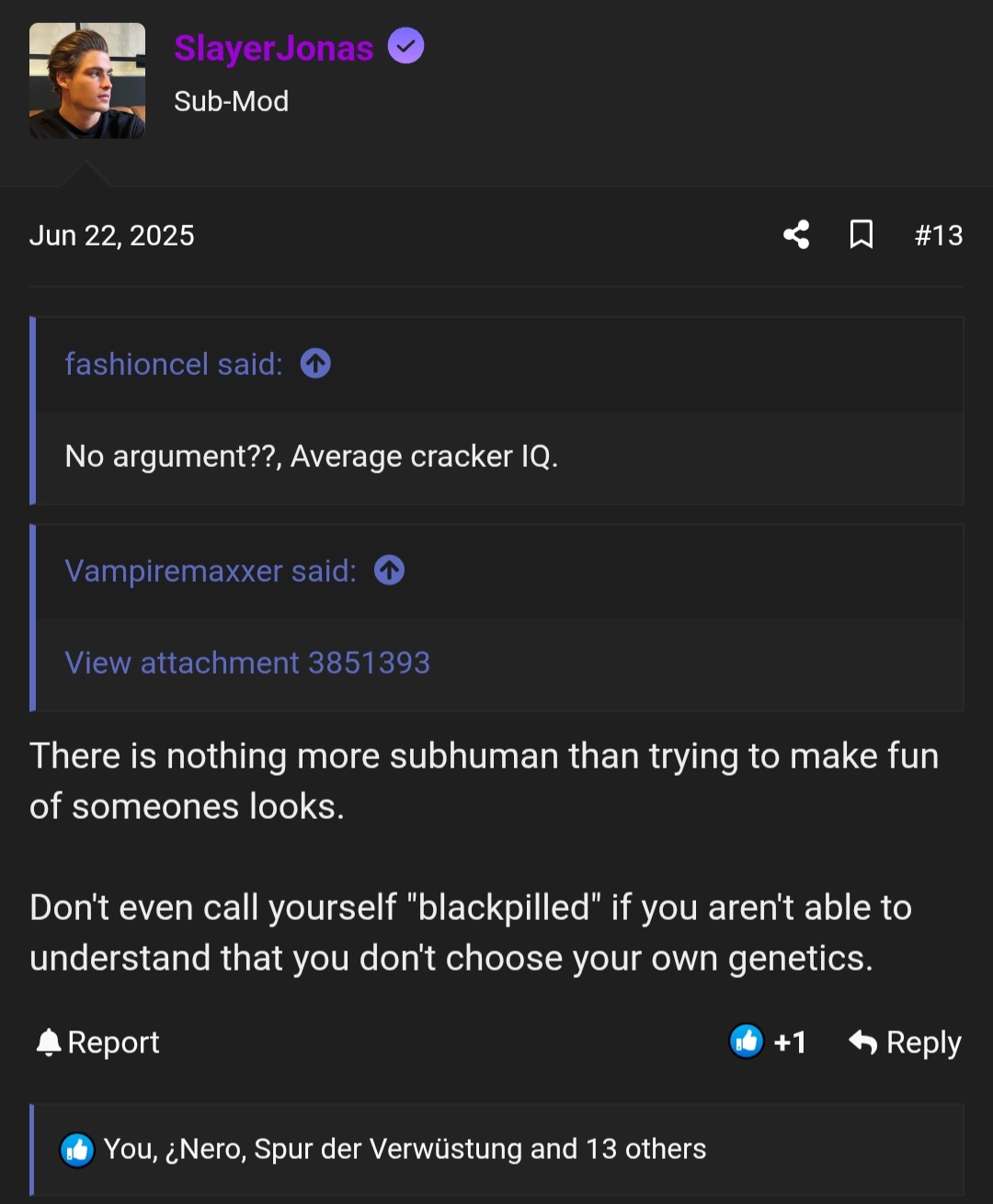View the list of users who liked
The image size is (993, 1204).
405,1149
